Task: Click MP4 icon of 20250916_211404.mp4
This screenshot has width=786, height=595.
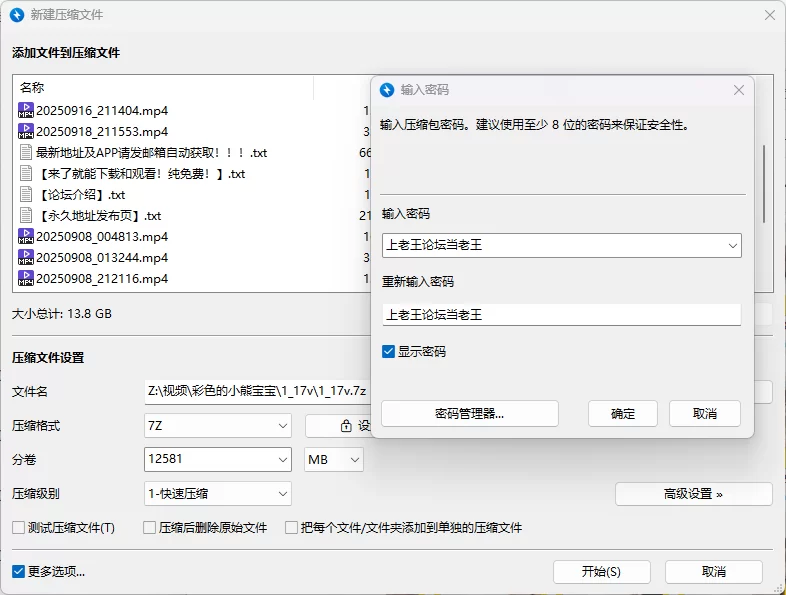Action: (x=26, y=110)
